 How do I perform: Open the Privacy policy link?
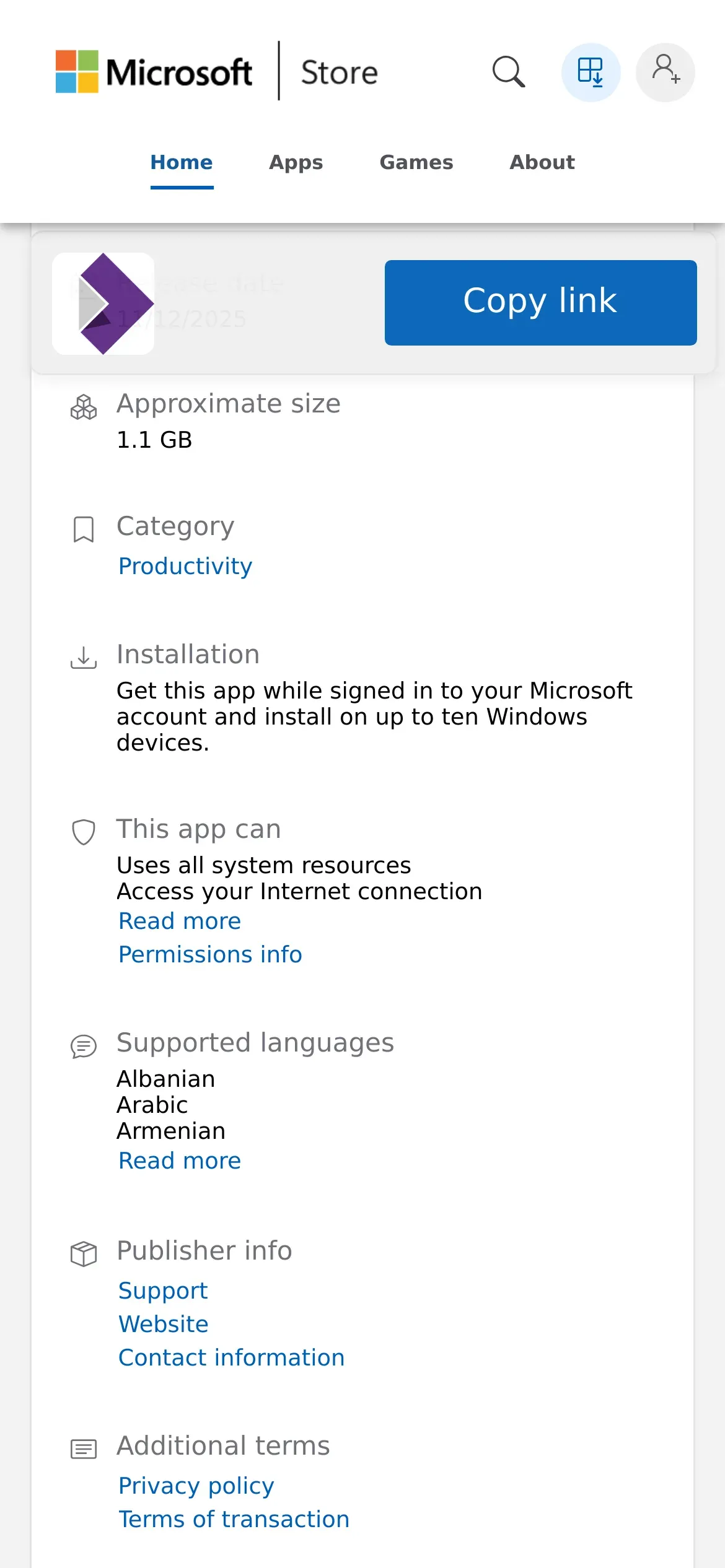pyautogui.click(x=196, y=1486)
